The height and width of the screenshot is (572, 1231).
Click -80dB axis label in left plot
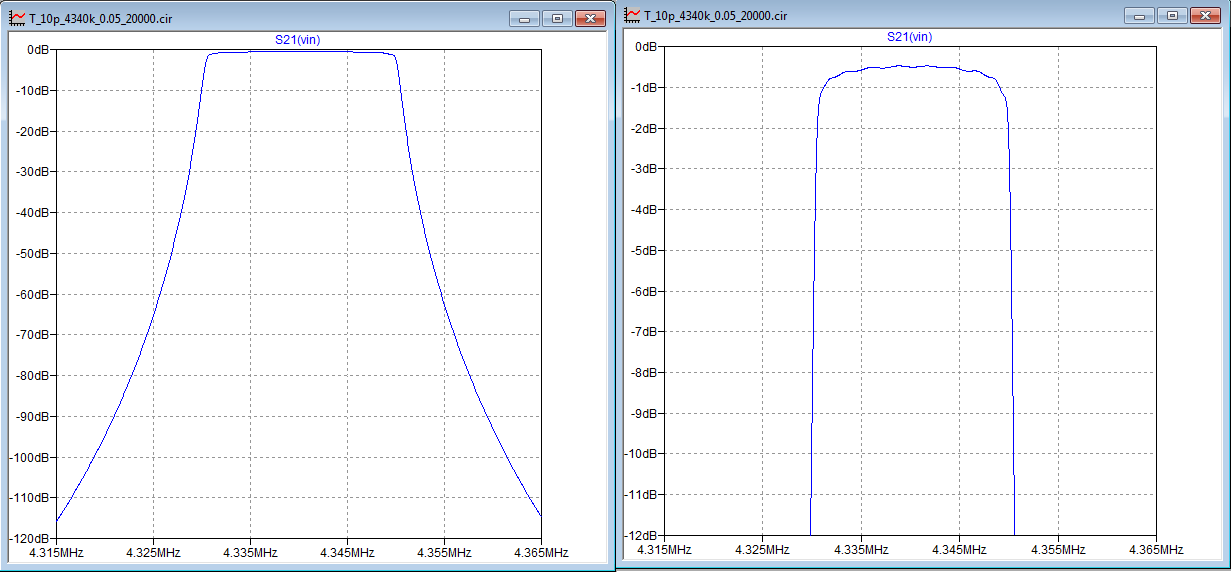(33, 376)
